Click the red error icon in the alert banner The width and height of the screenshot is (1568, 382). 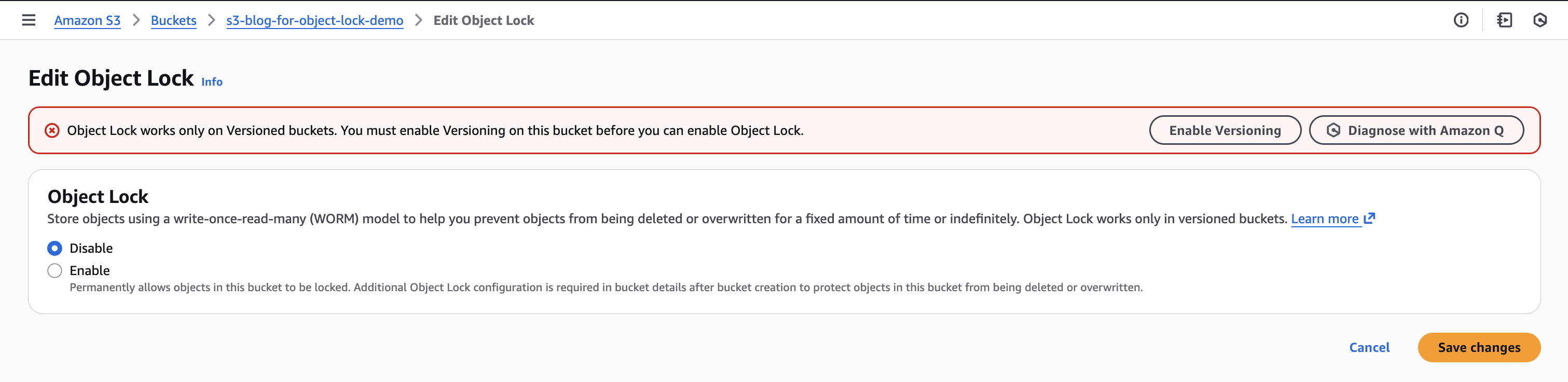[x=53, y=130]
